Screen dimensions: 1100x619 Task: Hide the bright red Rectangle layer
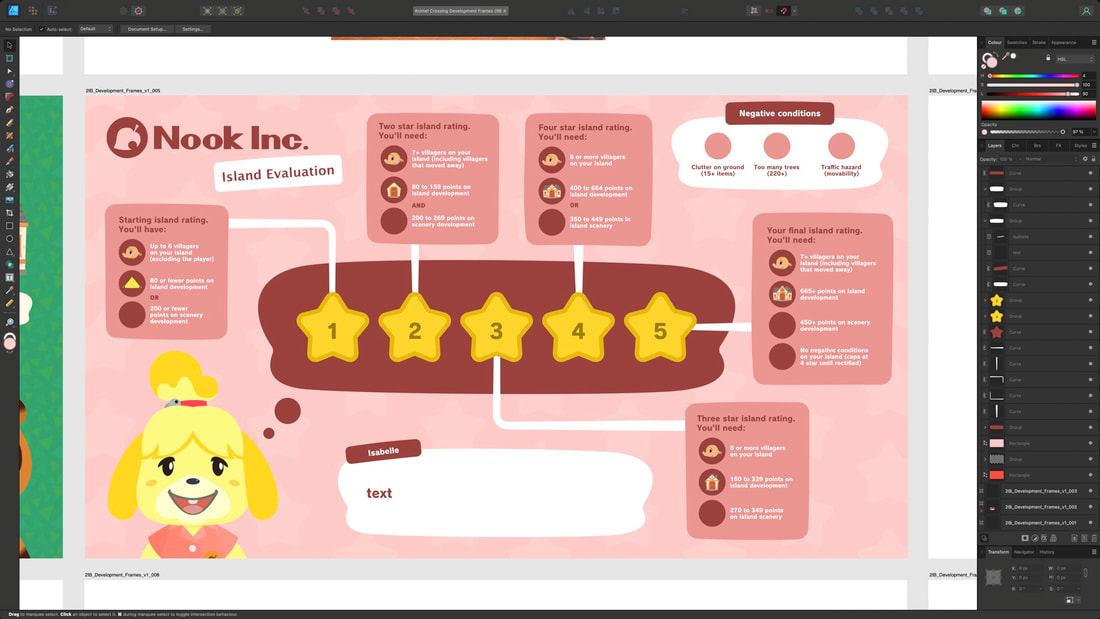point(1090,475)
